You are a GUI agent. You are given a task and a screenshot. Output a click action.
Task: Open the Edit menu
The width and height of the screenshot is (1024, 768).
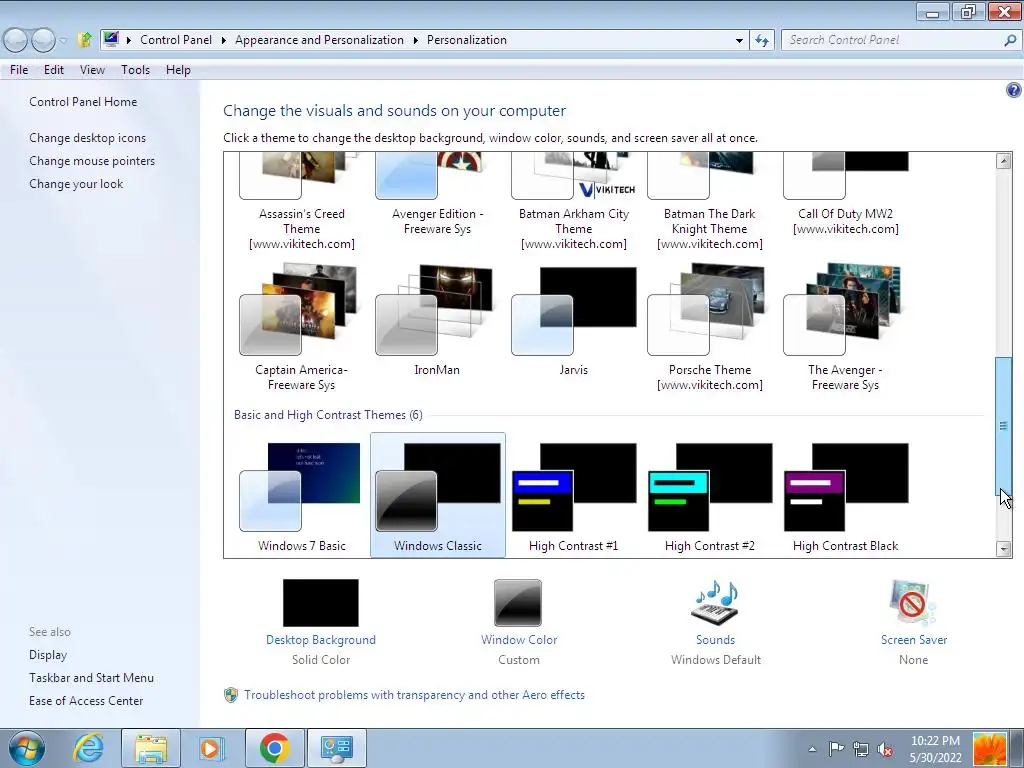pyautogui.click(x=54, y=70)
